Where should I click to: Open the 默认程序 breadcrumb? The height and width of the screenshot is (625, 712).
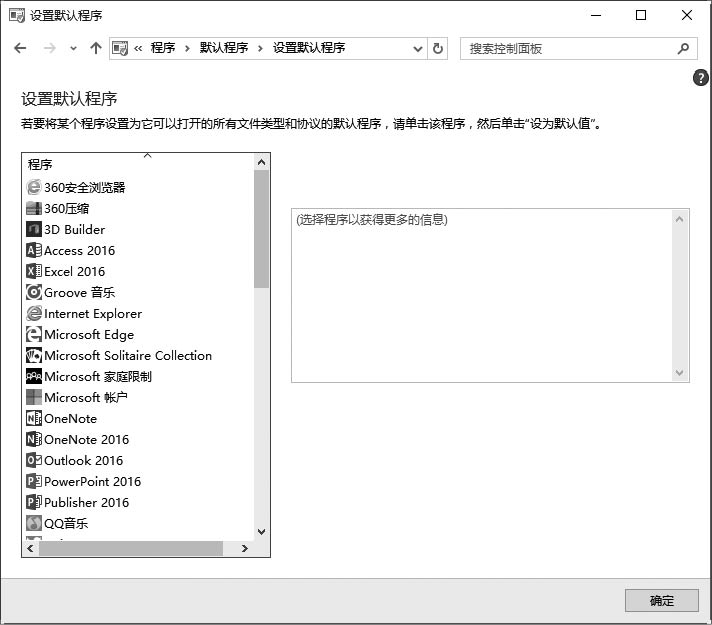click(x=223, y=48)
